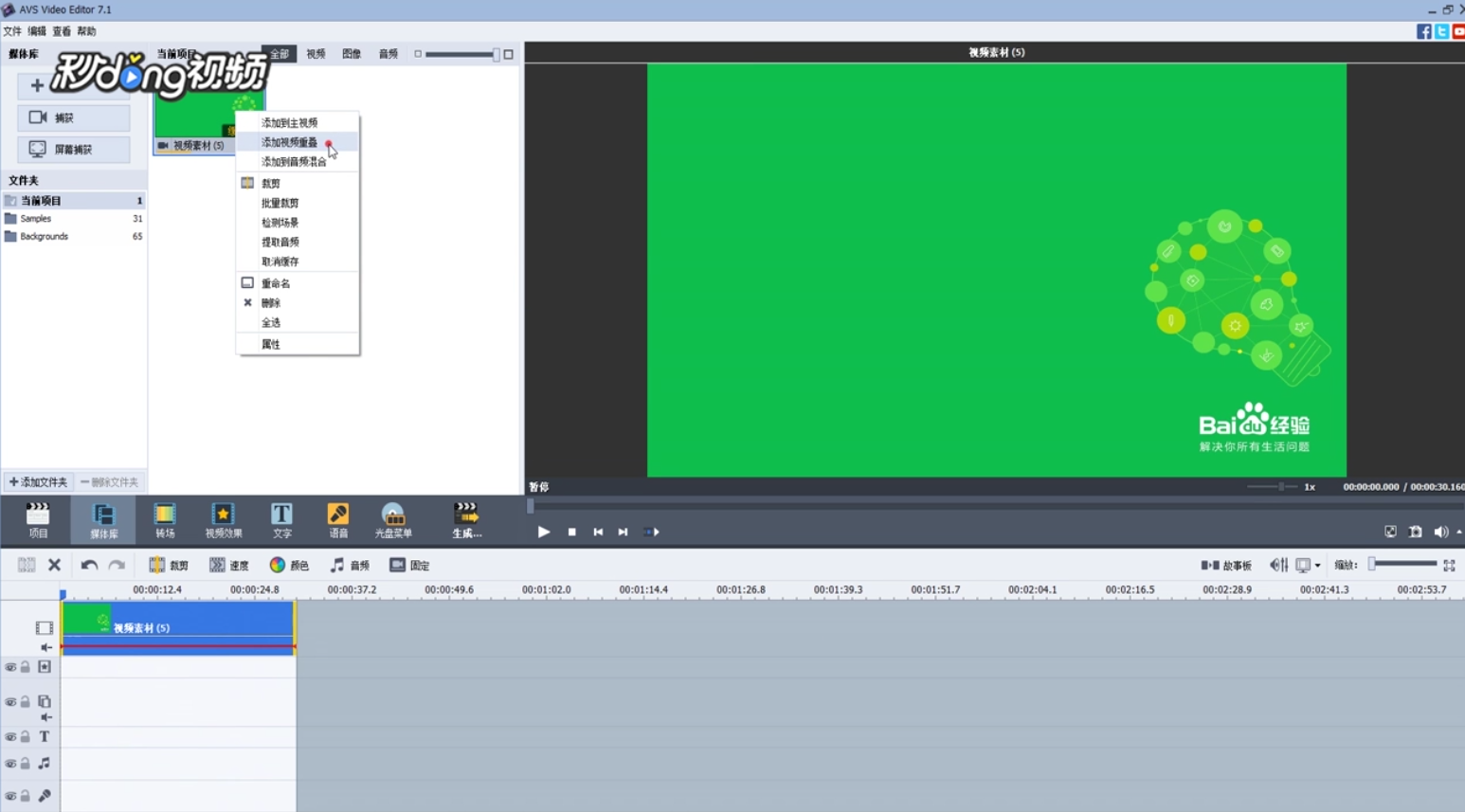Viewport: 1465px width, 812px height.
Task: Open the 项目 (Projects) panel
Action: tap(38, 520)
